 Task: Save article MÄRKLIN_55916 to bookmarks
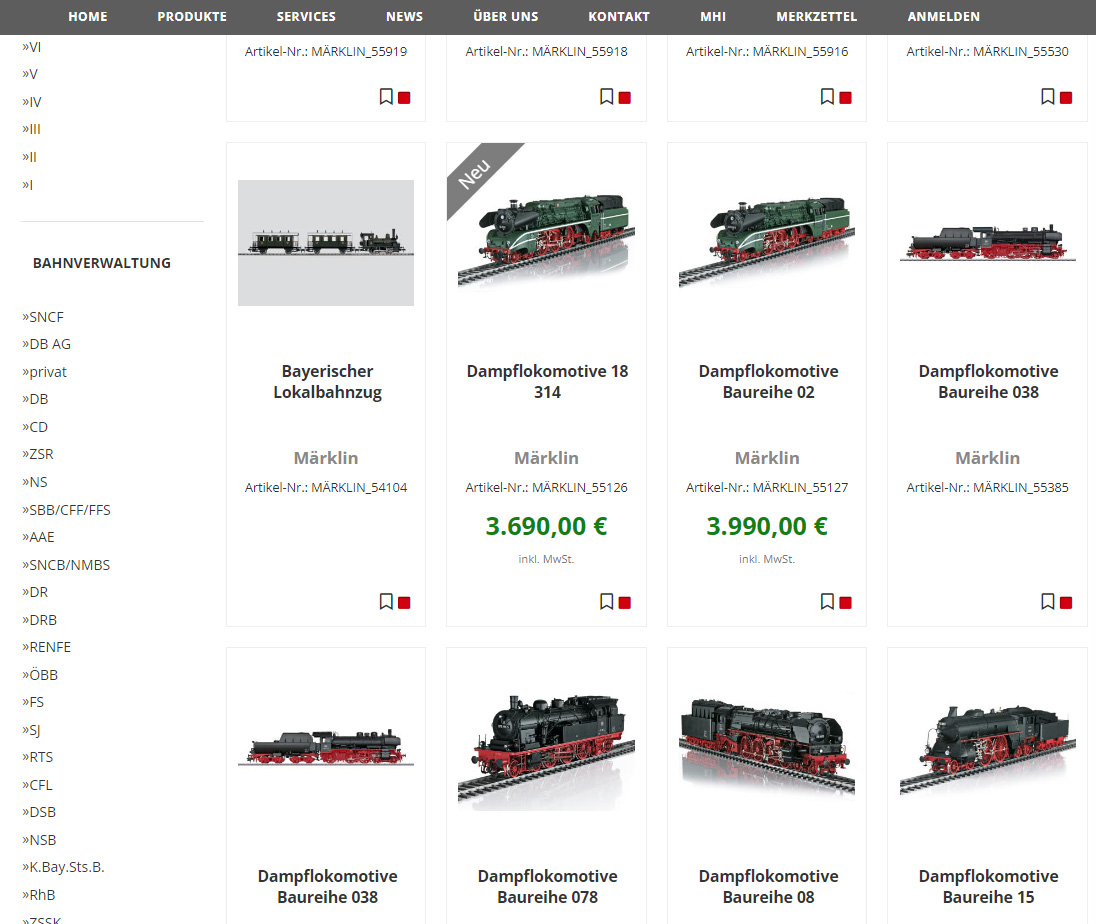(x=827, y=96)
